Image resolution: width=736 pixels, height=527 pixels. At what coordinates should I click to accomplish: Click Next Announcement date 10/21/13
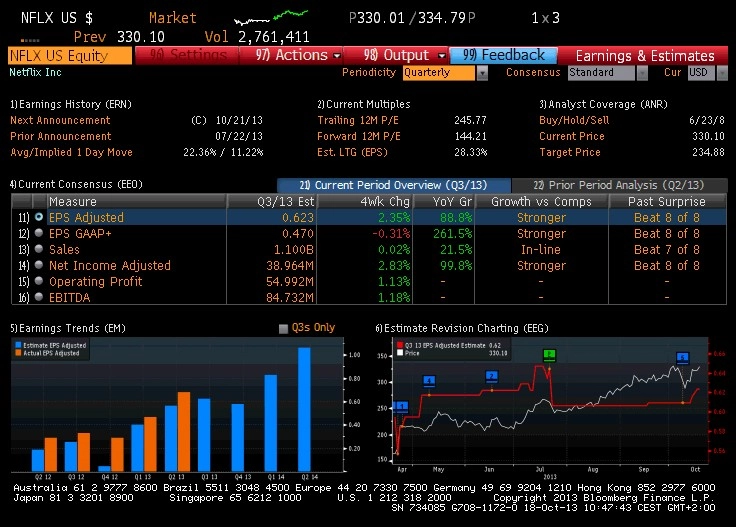pyautogui.click(x=239, y=120)
